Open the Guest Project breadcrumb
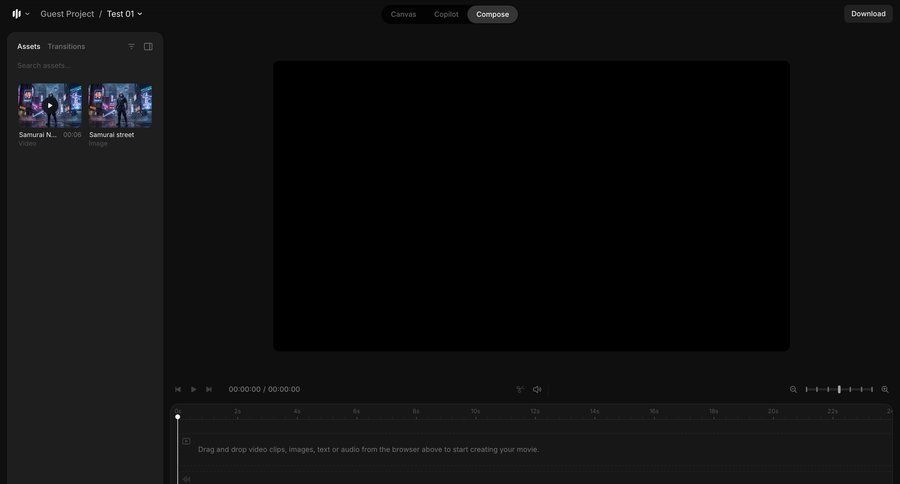The image size is (900, 484). 67,14
